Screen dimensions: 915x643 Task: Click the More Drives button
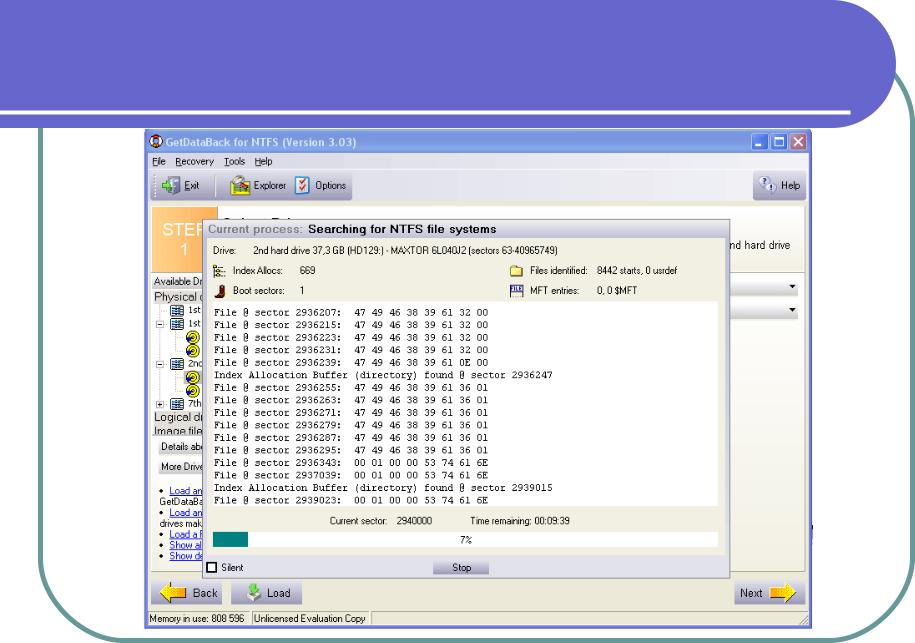pyautogui.click(x=181, y=467)
